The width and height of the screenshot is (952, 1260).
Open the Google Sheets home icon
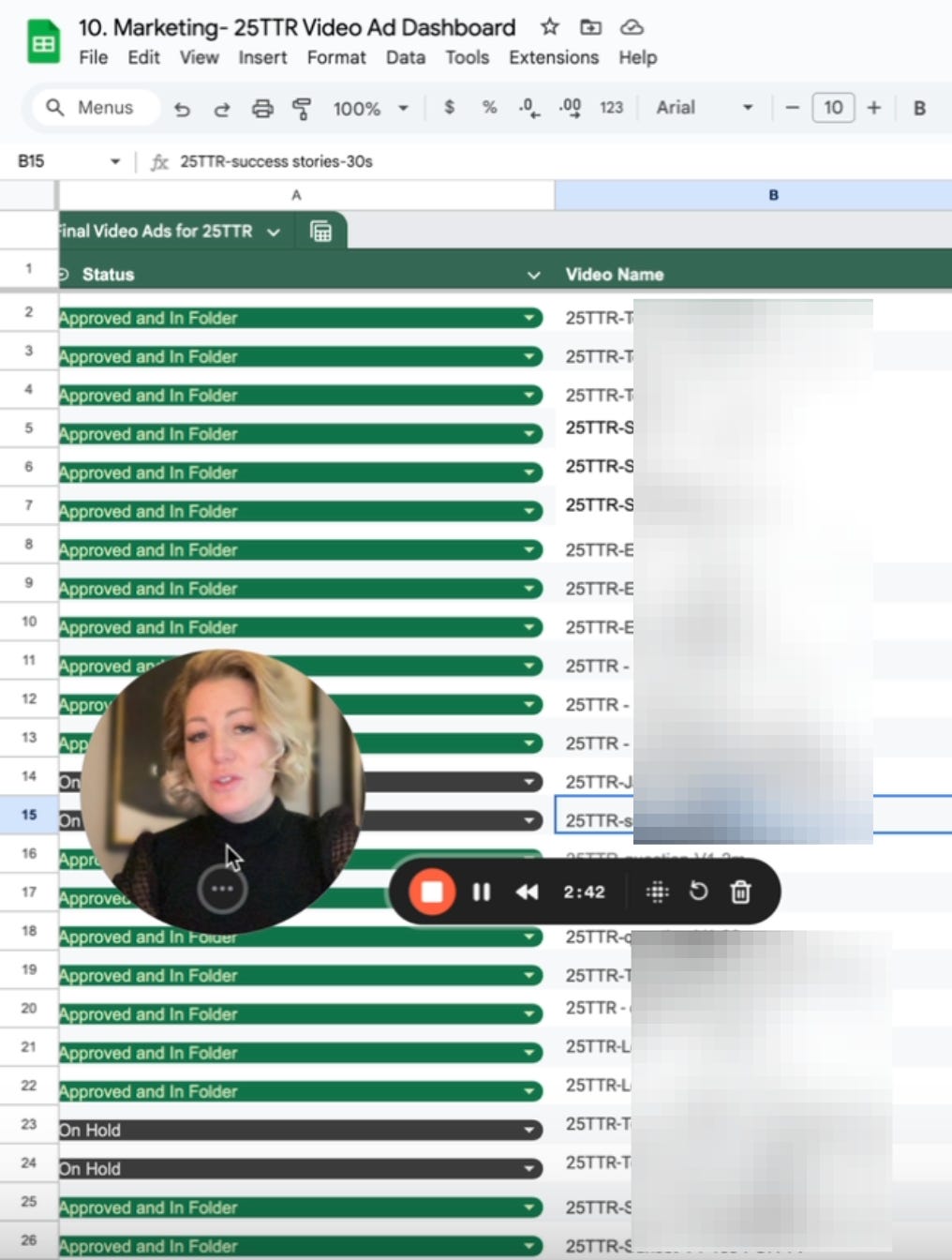point(43,43)
